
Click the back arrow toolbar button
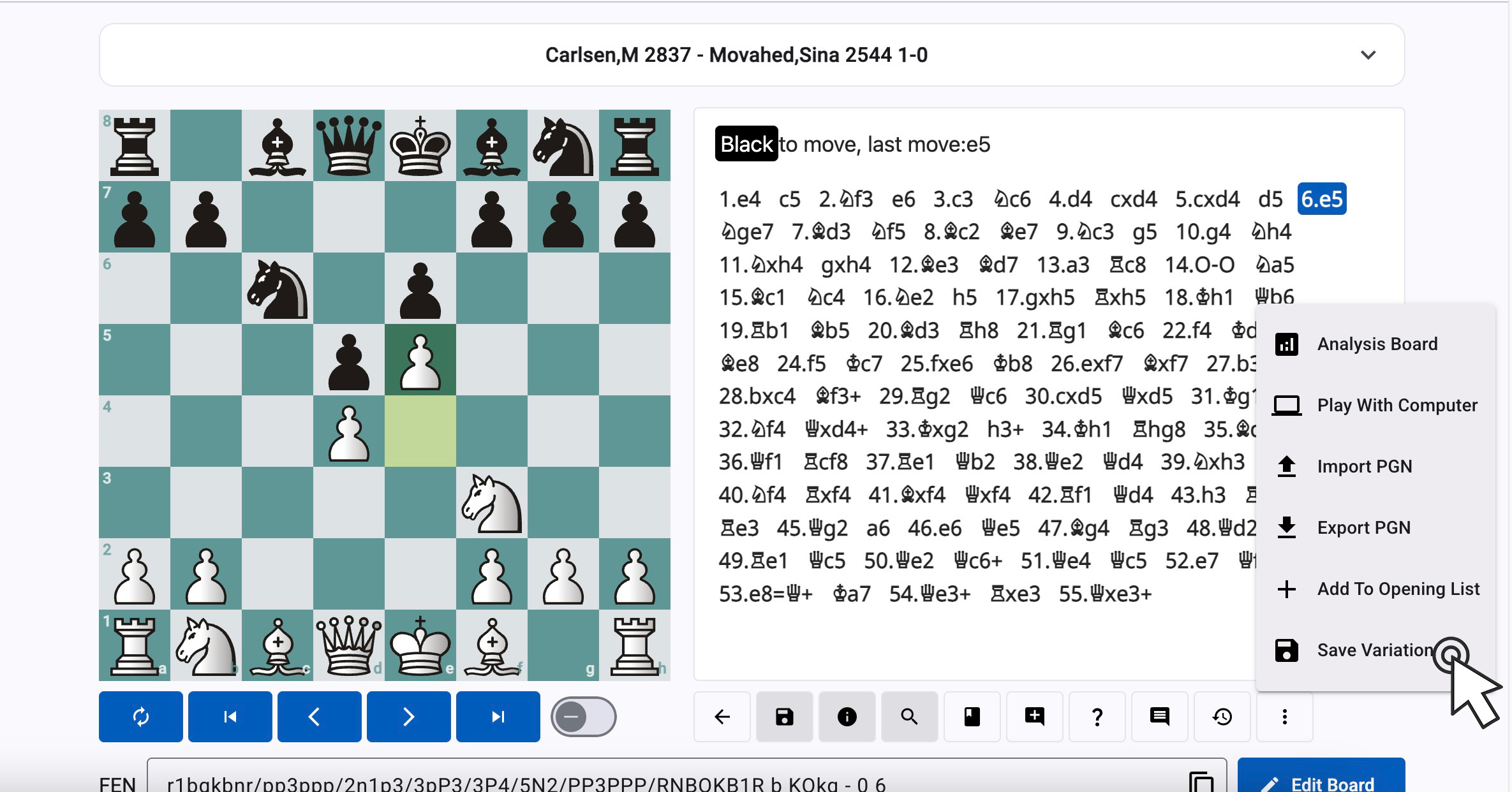(722, 717)
